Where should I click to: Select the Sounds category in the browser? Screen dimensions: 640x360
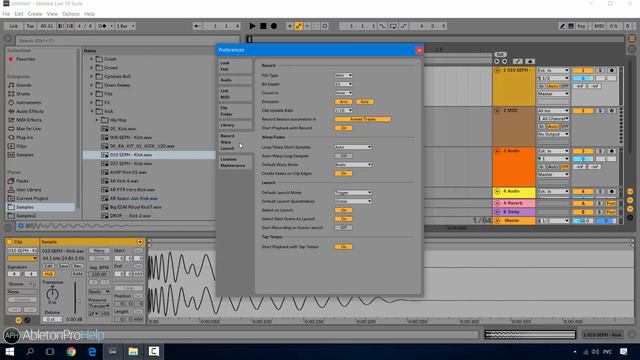24,85
